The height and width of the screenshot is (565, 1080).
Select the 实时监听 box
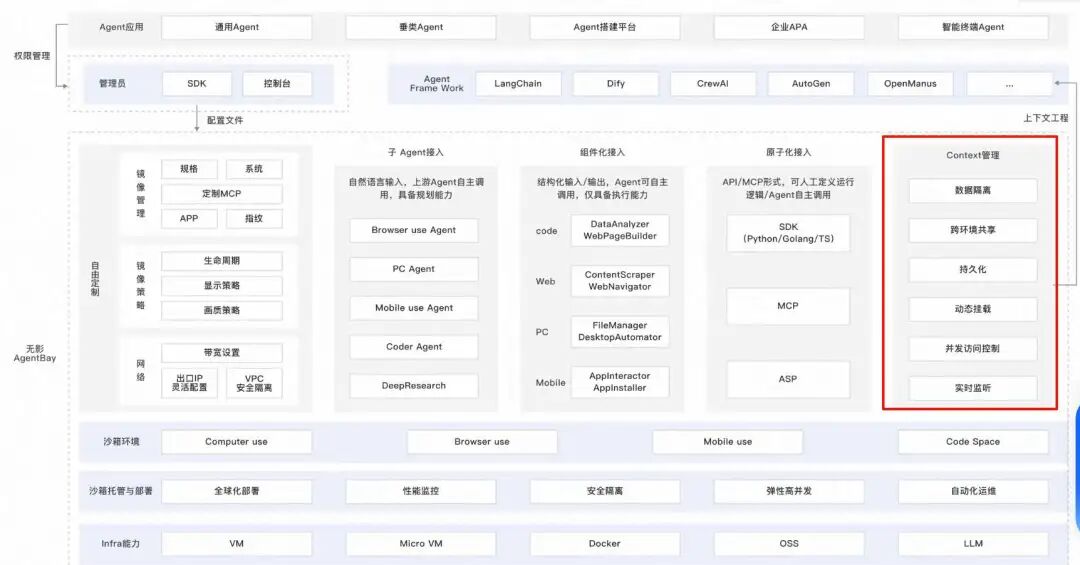pos(973,389)
